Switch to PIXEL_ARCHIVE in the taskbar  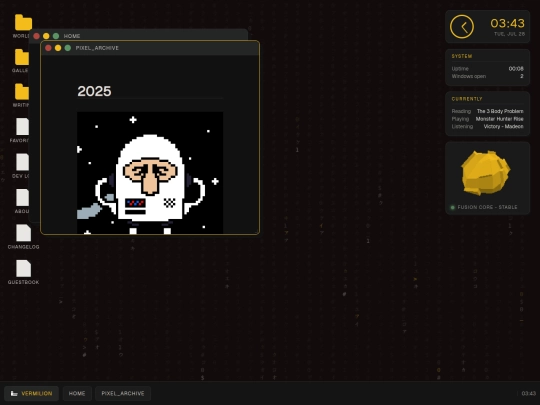(x=123, y=393)
